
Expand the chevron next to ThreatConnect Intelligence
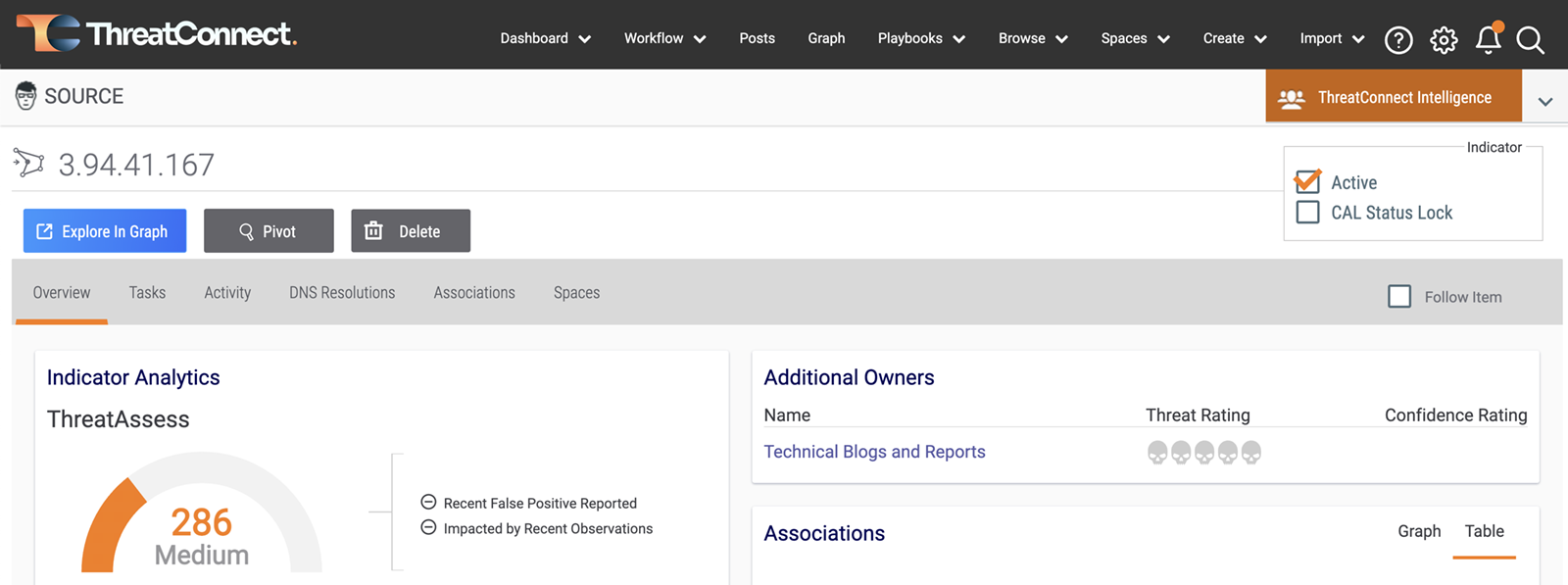1545,101
